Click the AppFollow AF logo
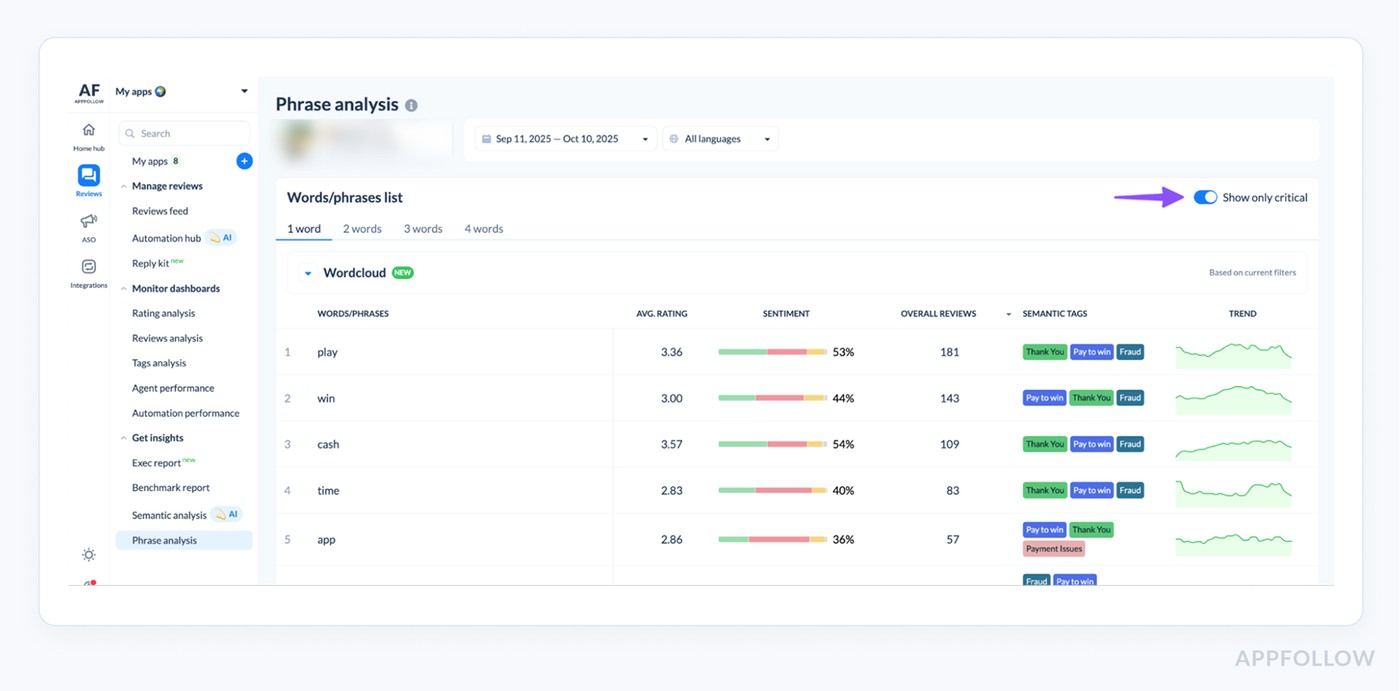 89,91
